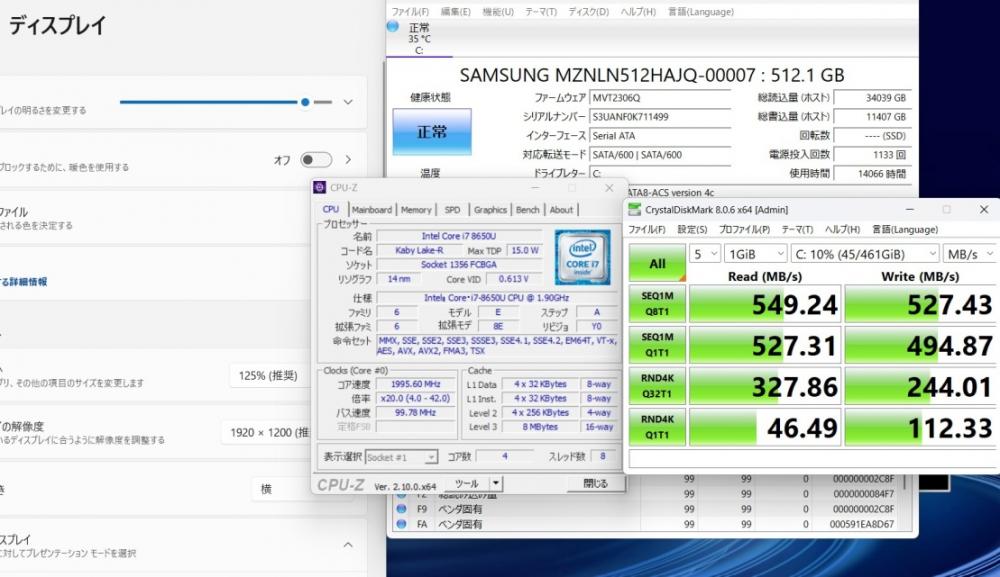Open 機能(U) menu in CrystalDiskInfo
Viewport: 1000px width, 577px height.
(498, 11)
